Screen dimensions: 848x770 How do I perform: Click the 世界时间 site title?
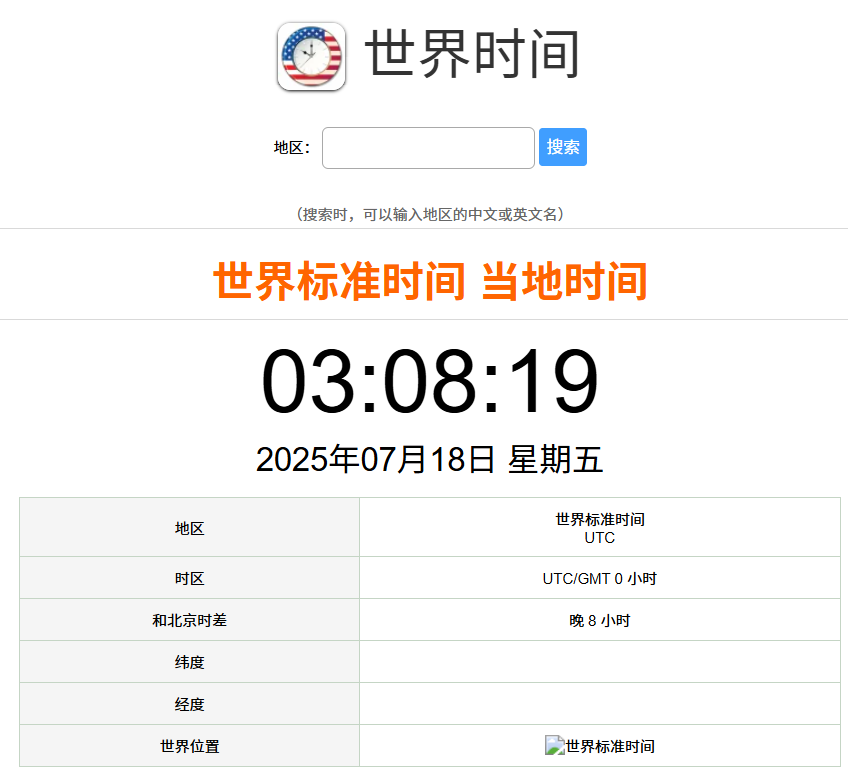pyautogui.click(x=472, y=54)
